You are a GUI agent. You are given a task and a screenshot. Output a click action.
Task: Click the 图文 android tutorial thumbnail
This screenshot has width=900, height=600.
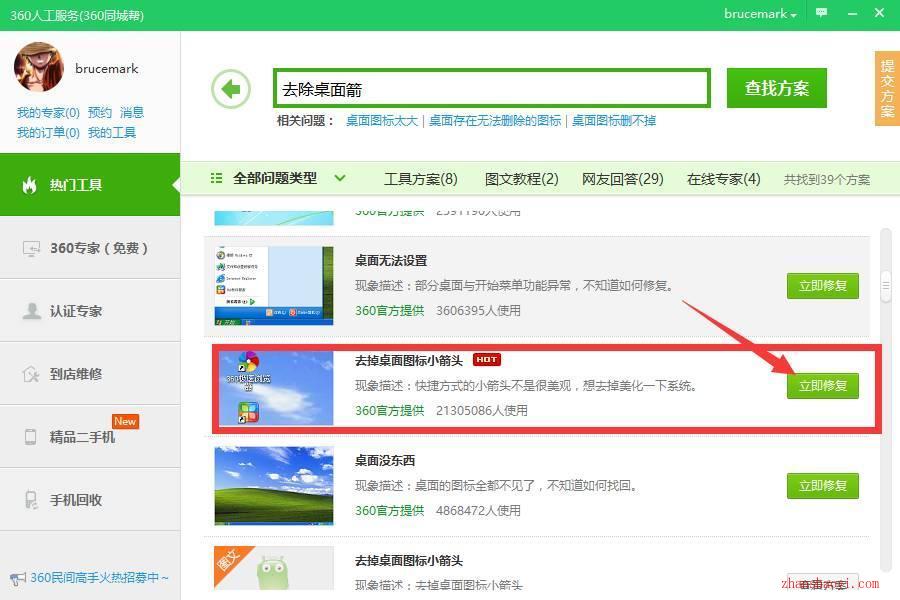[274, 567]
